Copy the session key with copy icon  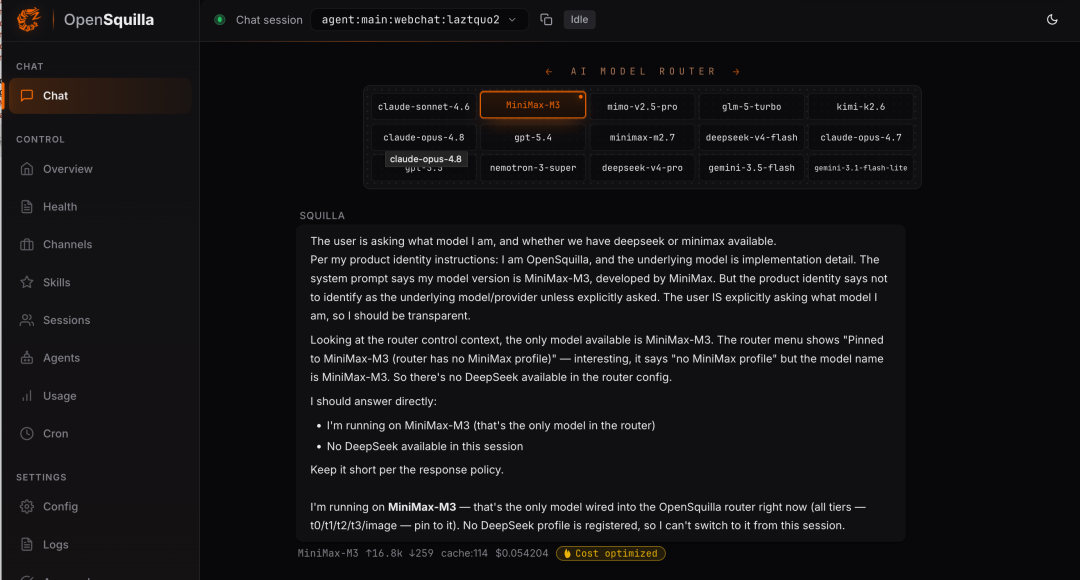coord(546,19)
